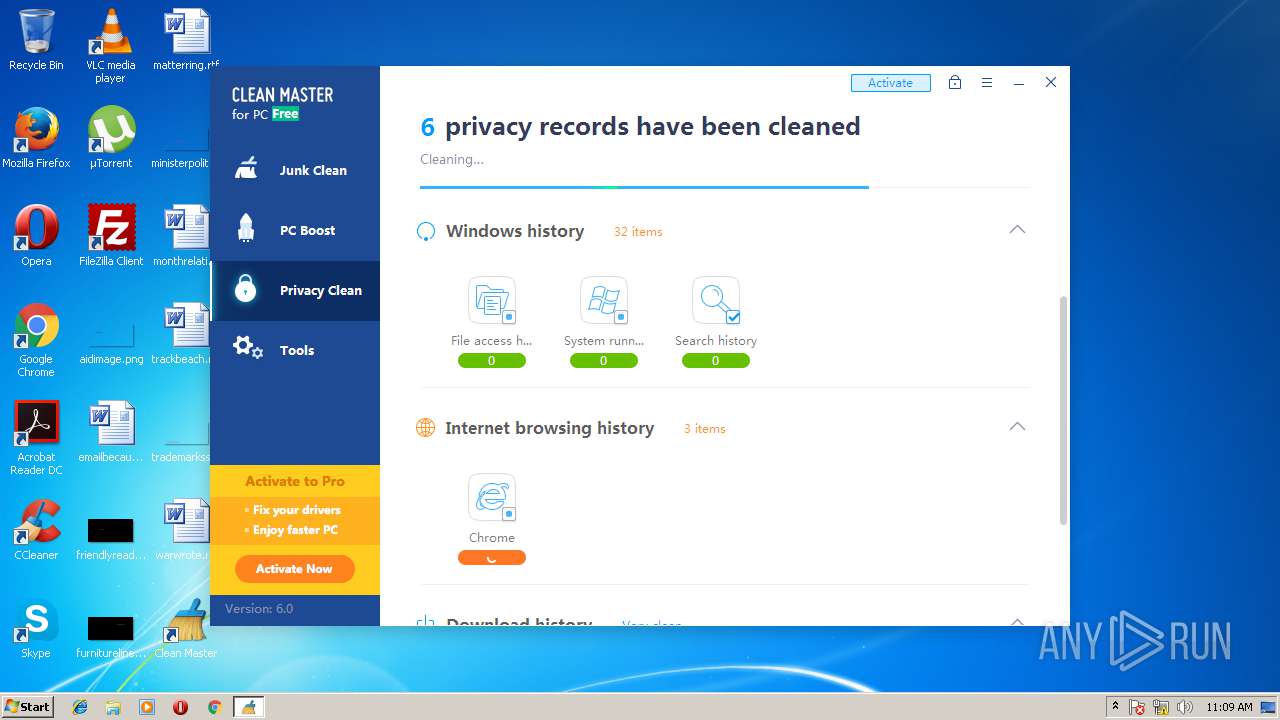Image resolution: width=1280 pixels, height=720 pixels.
Task: Select the VLC media player desktop icon
Action: tap(110, 46)
